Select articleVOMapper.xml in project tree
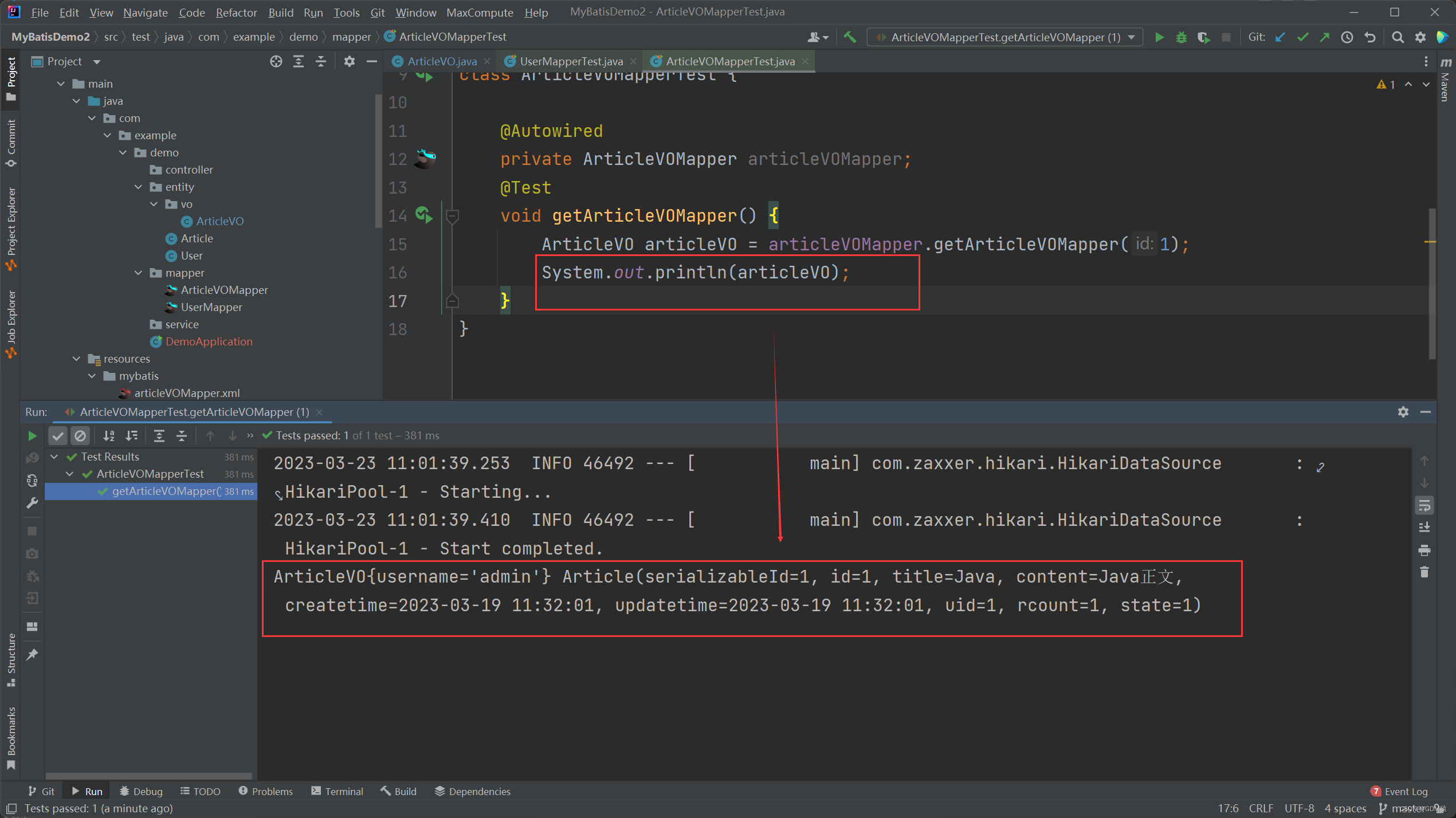This screenshot has height=818, width=1456. [187, 393]
